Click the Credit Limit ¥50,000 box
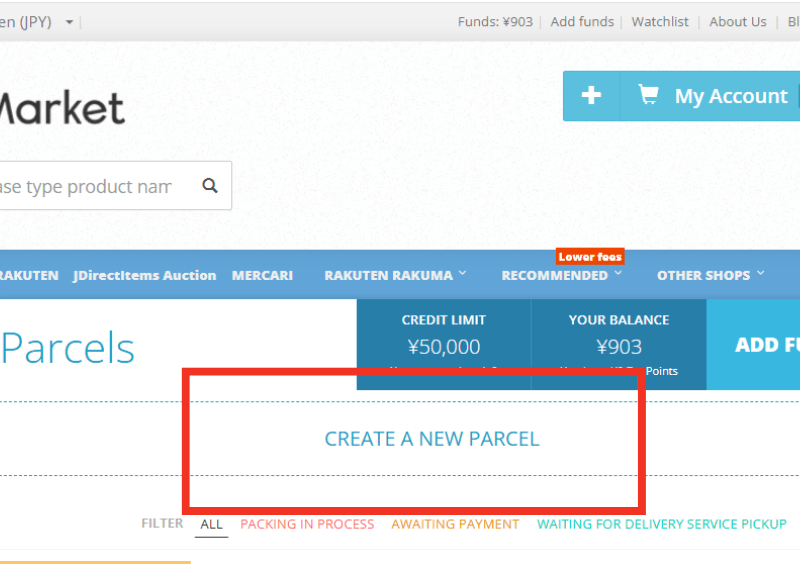This screenshot has height=564, width=800. click(444, 345)
